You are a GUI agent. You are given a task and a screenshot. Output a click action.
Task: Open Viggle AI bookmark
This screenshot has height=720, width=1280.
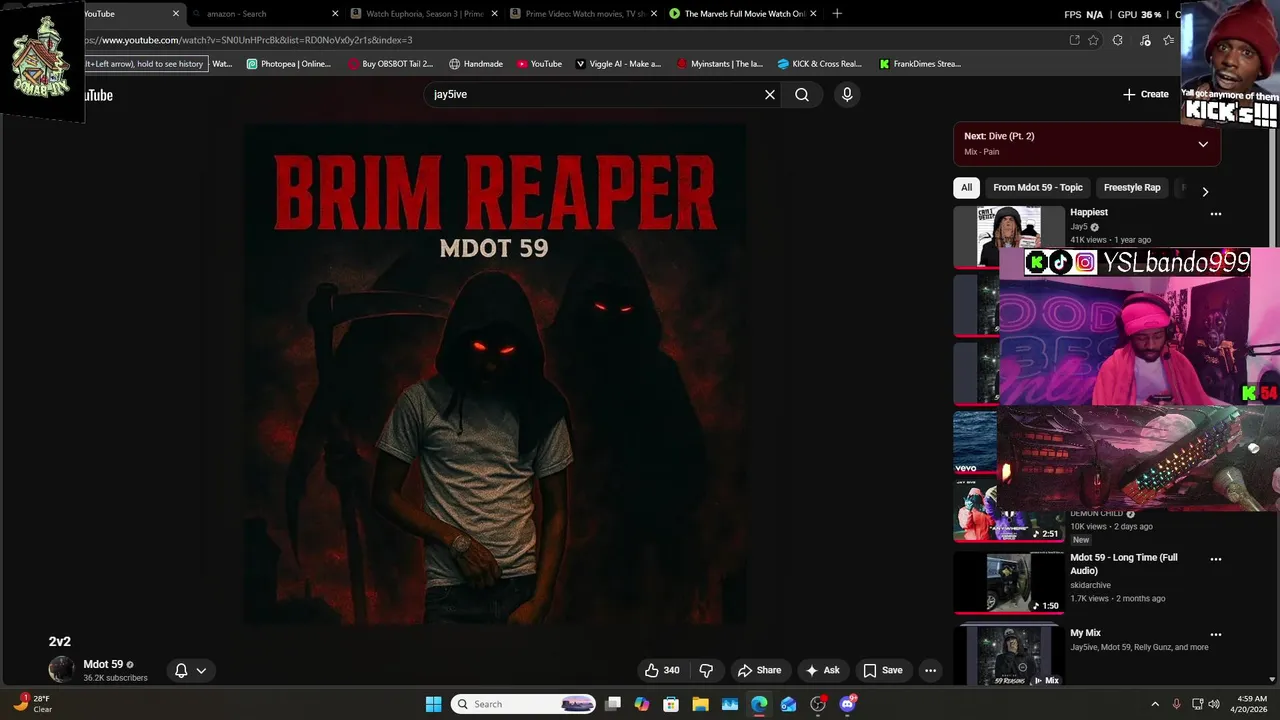coord(618,64)
